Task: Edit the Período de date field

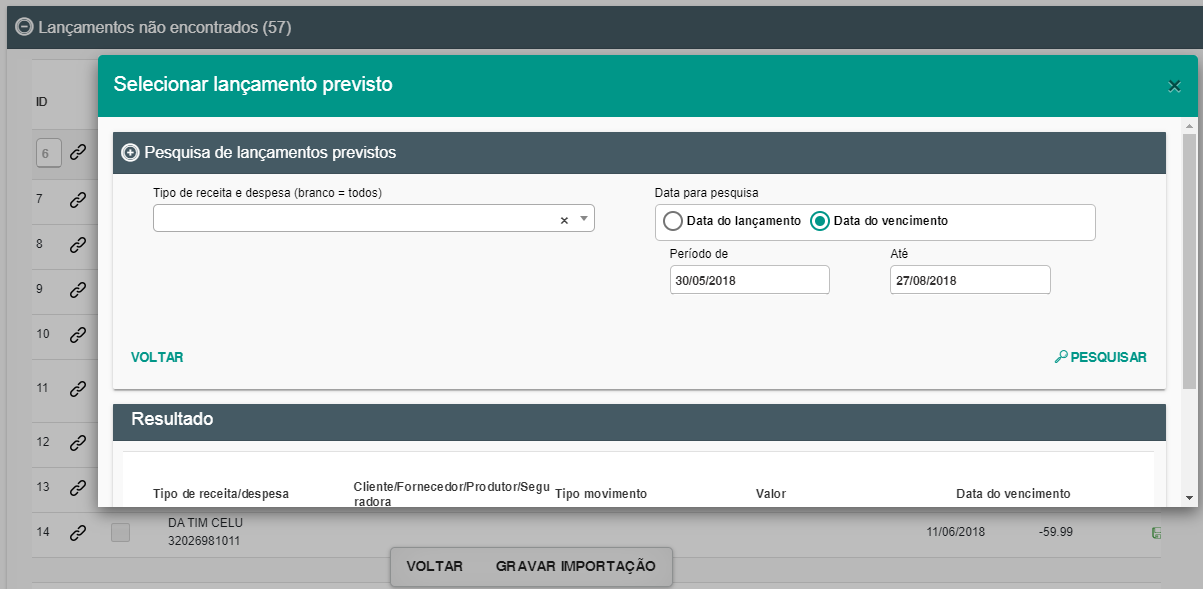Action: coord(750,280)
